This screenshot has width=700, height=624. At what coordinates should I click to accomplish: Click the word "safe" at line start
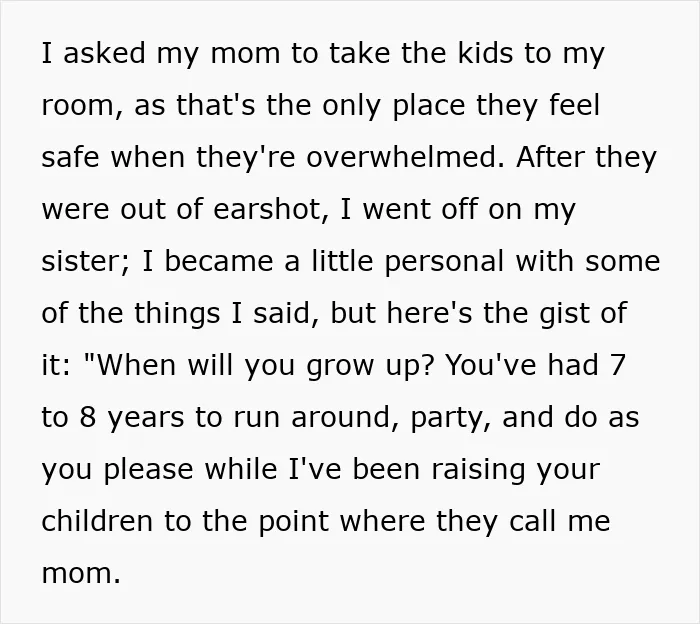(70, 157)
